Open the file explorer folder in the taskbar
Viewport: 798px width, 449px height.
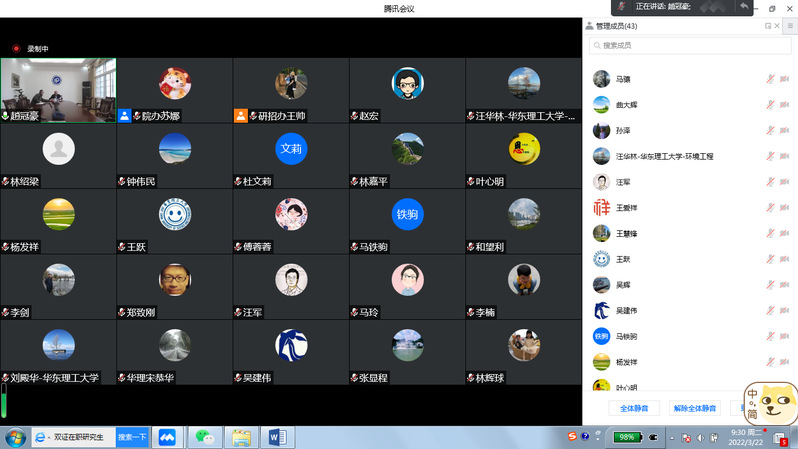pos(240,437)
